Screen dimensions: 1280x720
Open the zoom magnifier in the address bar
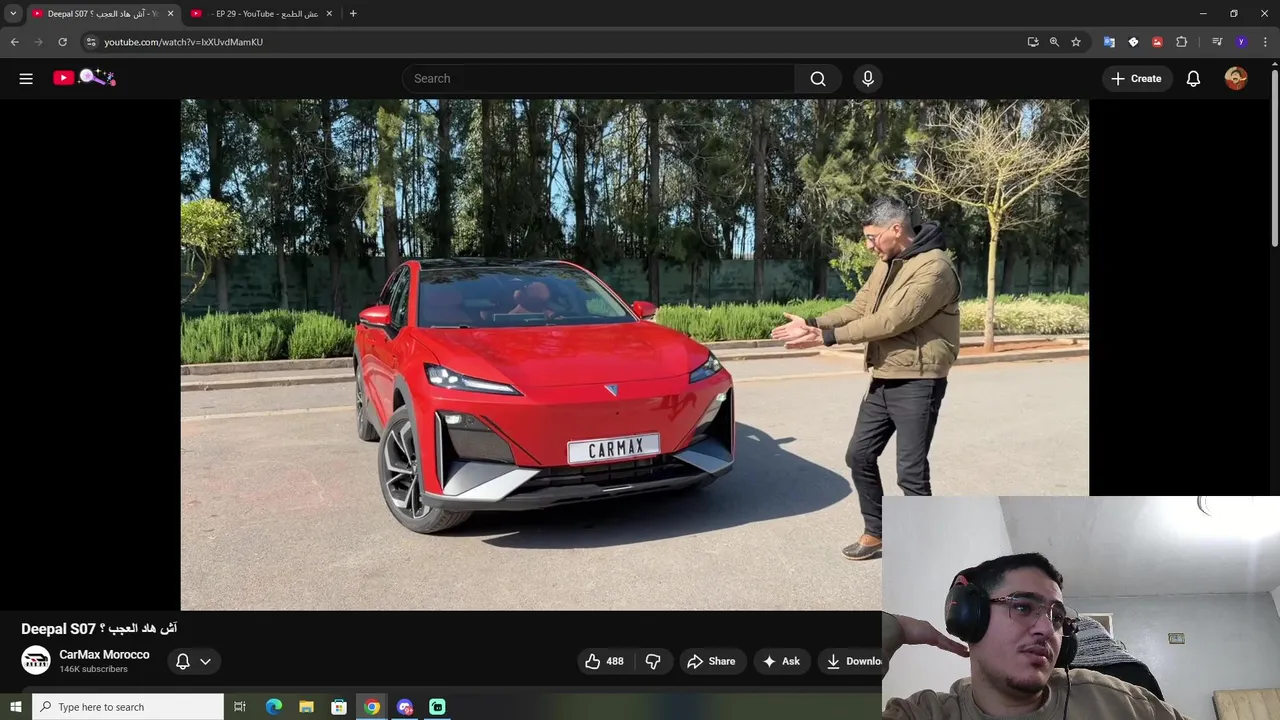point(1054,42)
